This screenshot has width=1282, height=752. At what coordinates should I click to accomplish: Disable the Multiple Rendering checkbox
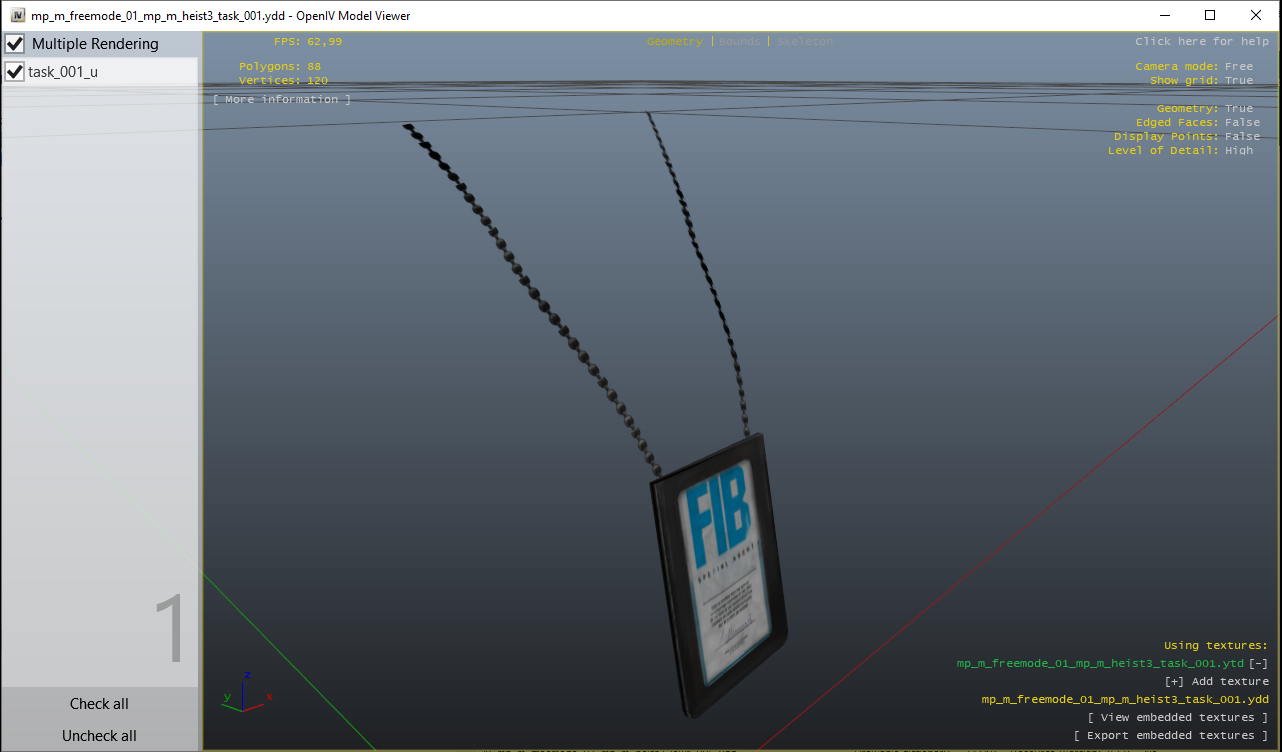(x=14, y=43)
